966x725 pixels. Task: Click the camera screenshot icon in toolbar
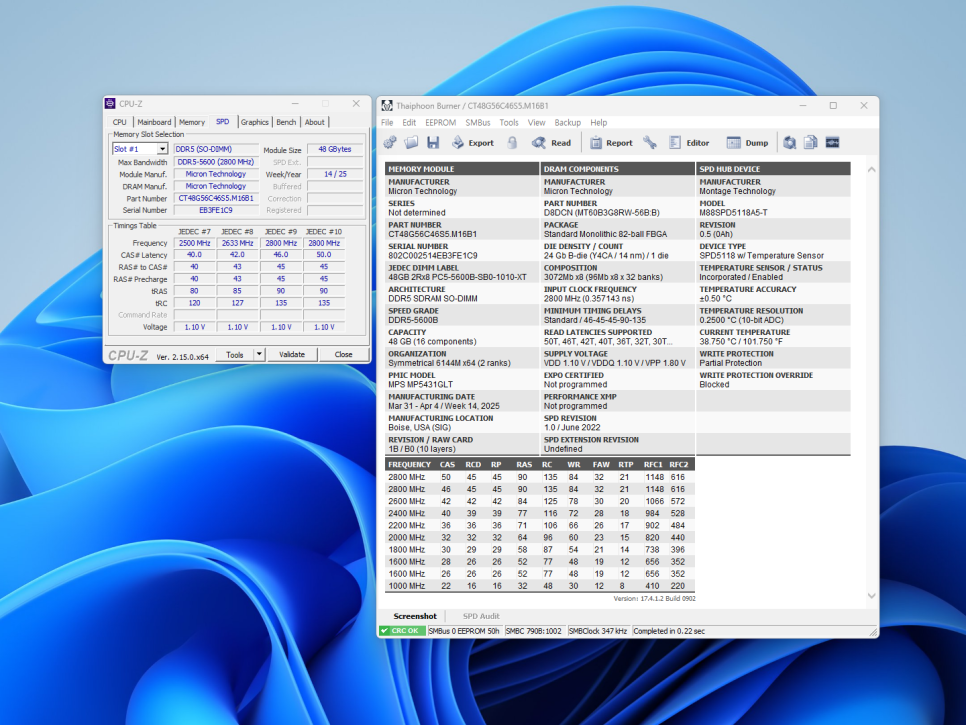click(x=789, y=142)
